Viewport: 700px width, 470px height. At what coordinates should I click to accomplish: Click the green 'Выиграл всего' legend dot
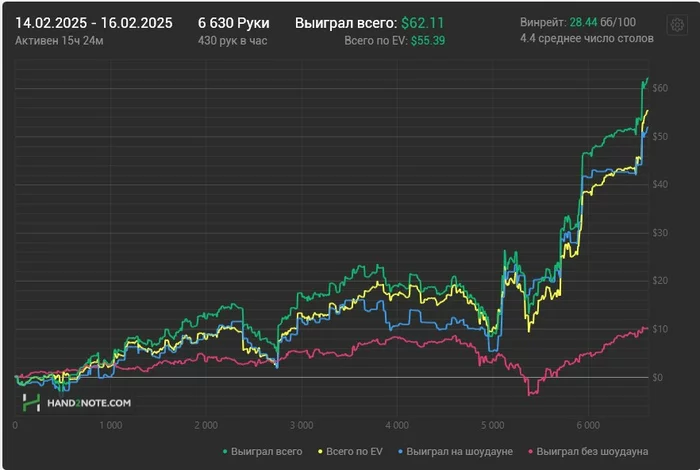(224, 452)
